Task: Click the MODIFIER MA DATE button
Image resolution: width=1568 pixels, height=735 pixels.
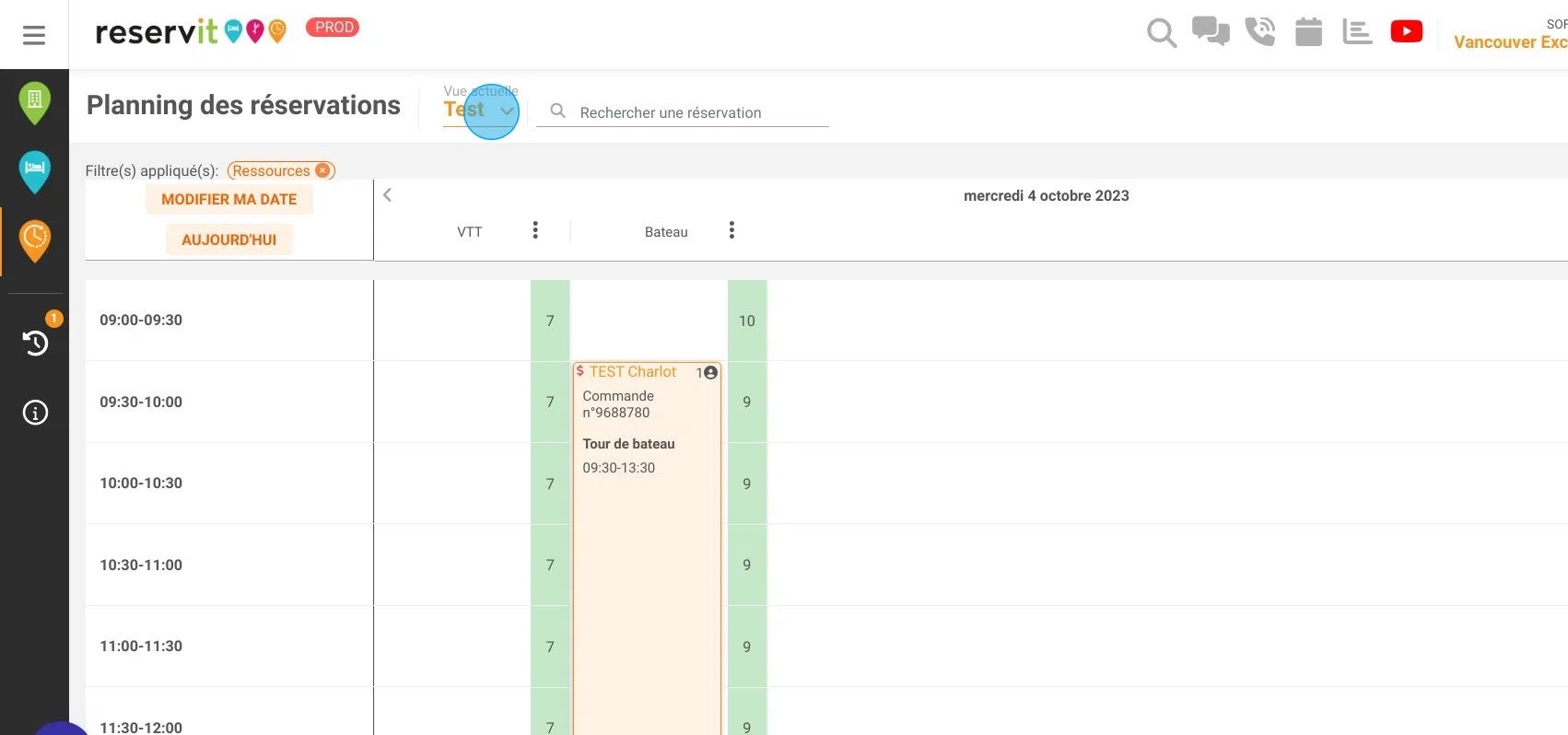Action: (229, 199)
